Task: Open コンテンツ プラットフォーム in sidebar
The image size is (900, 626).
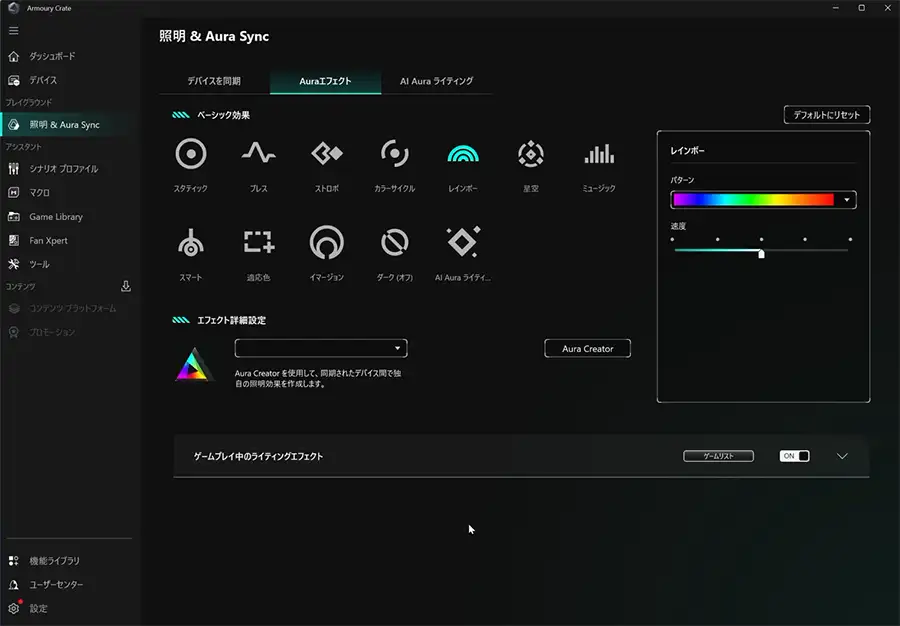Action: [72, 308]
